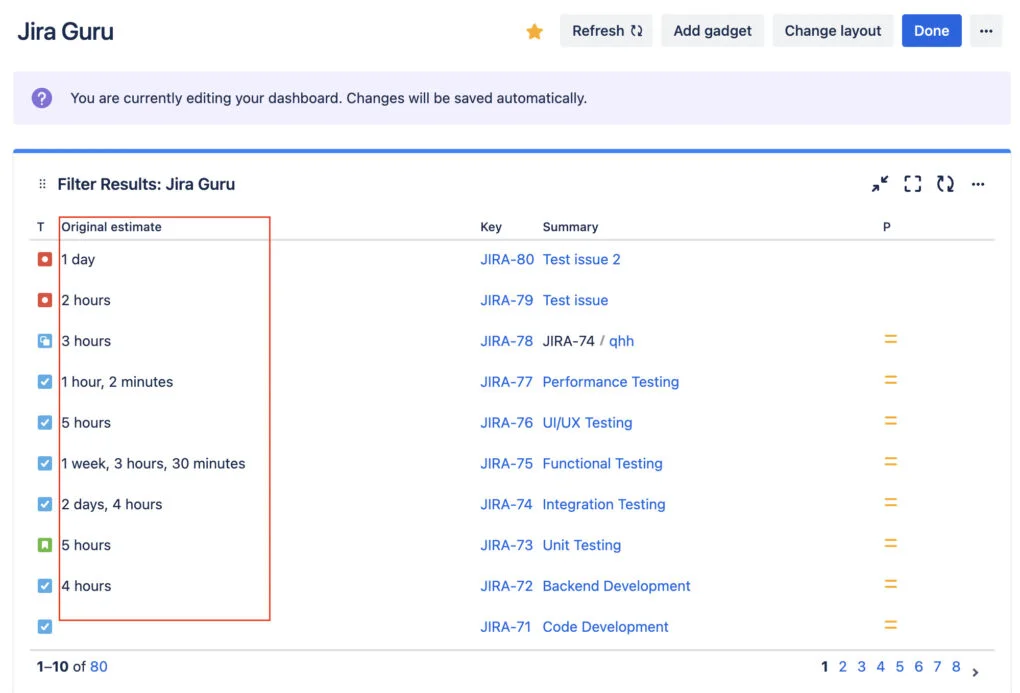Click the task type icon for JIRA-76
The width and height of the screenshot is (1020, 693).
click(x=44, y=423)
